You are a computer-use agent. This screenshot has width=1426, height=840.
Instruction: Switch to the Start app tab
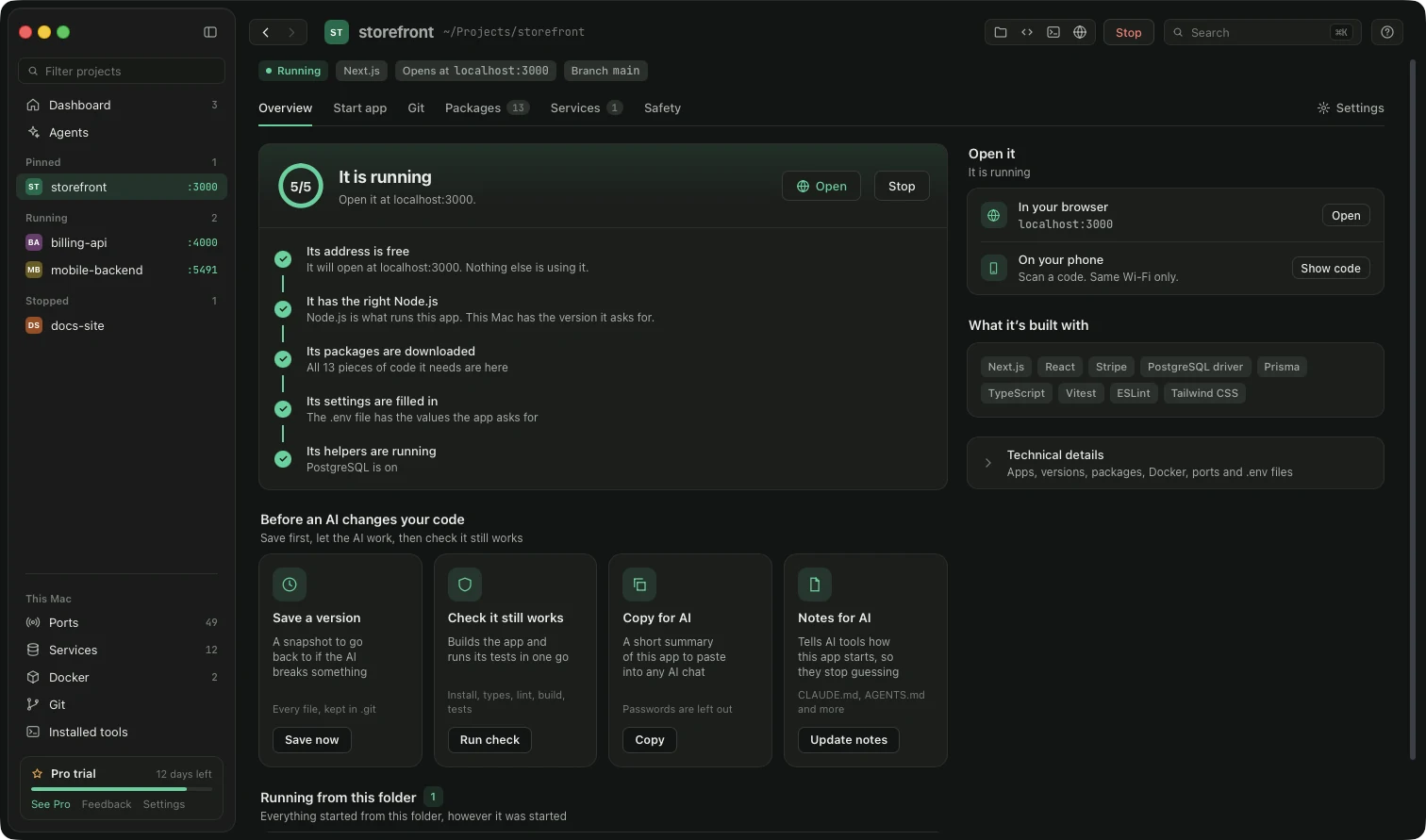(x=360, y=108)
